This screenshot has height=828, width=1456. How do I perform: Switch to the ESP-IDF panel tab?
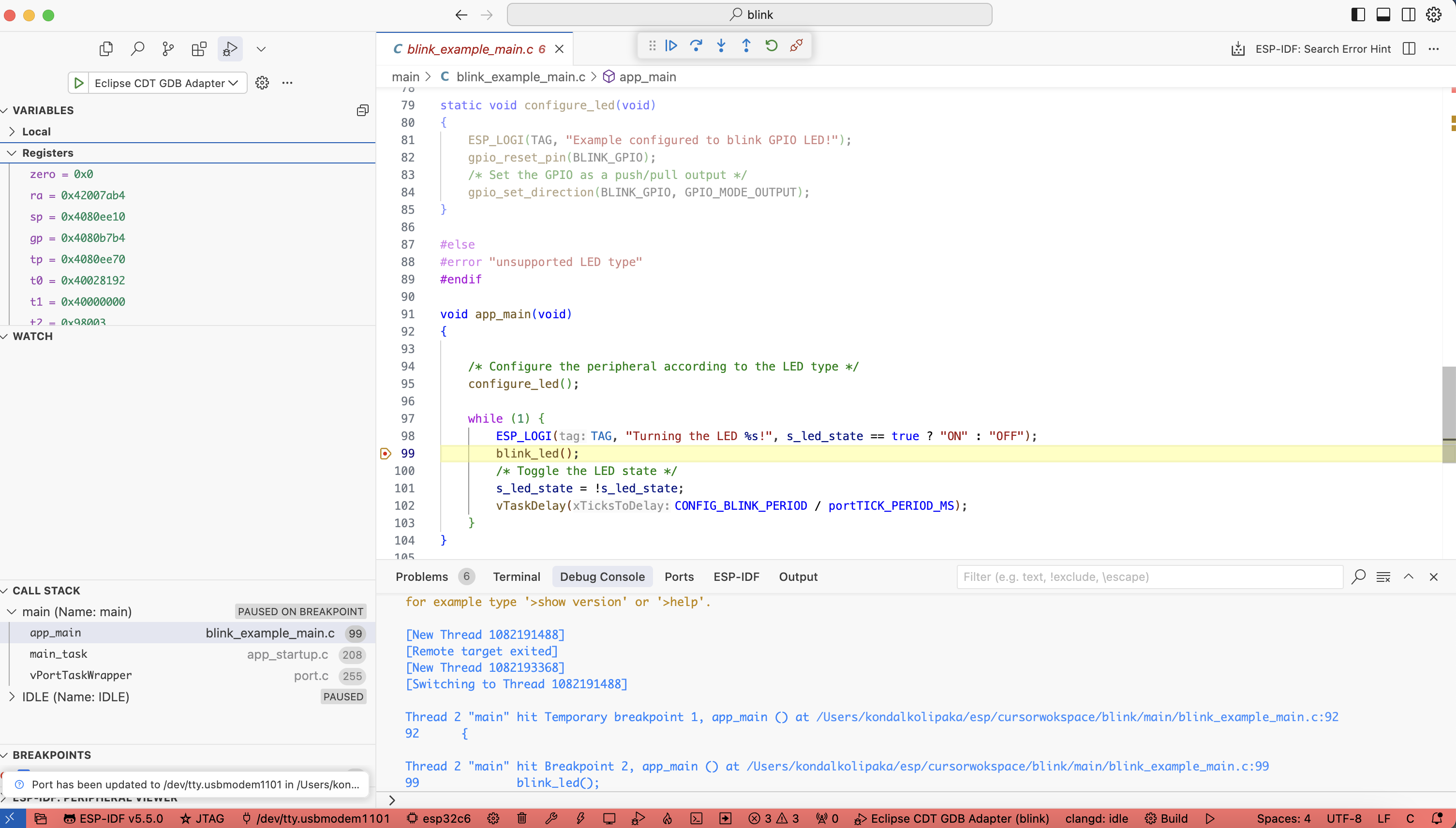click(737, 577)
